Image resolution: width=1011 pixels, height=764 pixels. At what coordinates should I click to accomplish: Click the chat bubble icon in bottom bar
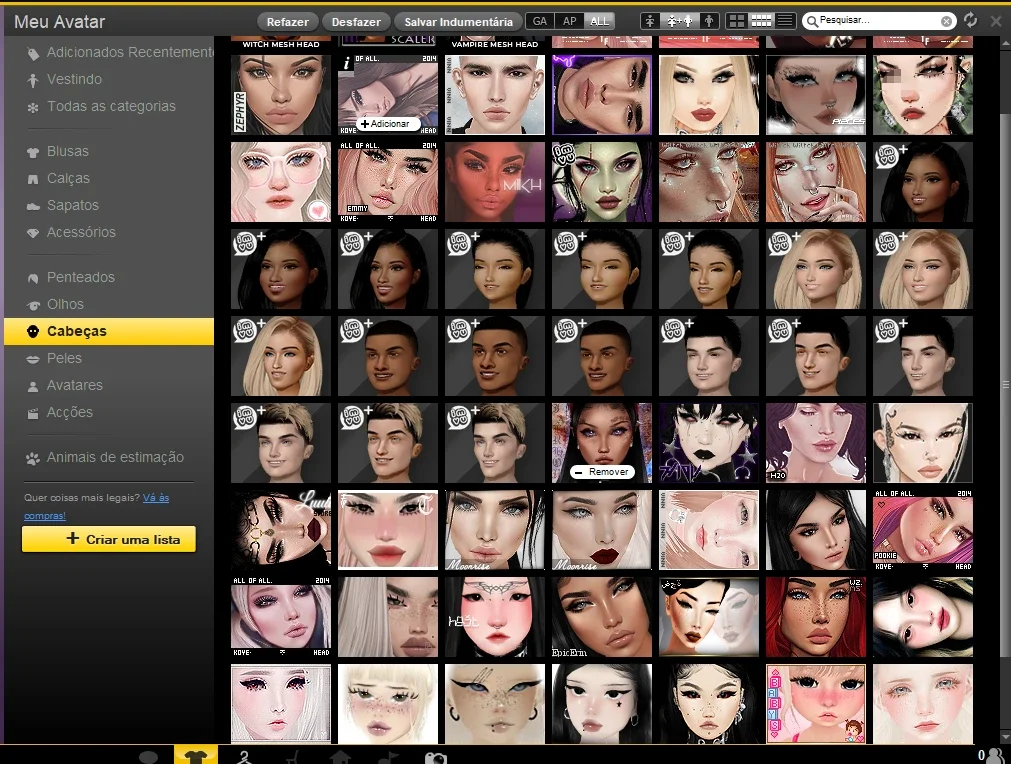coord(148,756)
